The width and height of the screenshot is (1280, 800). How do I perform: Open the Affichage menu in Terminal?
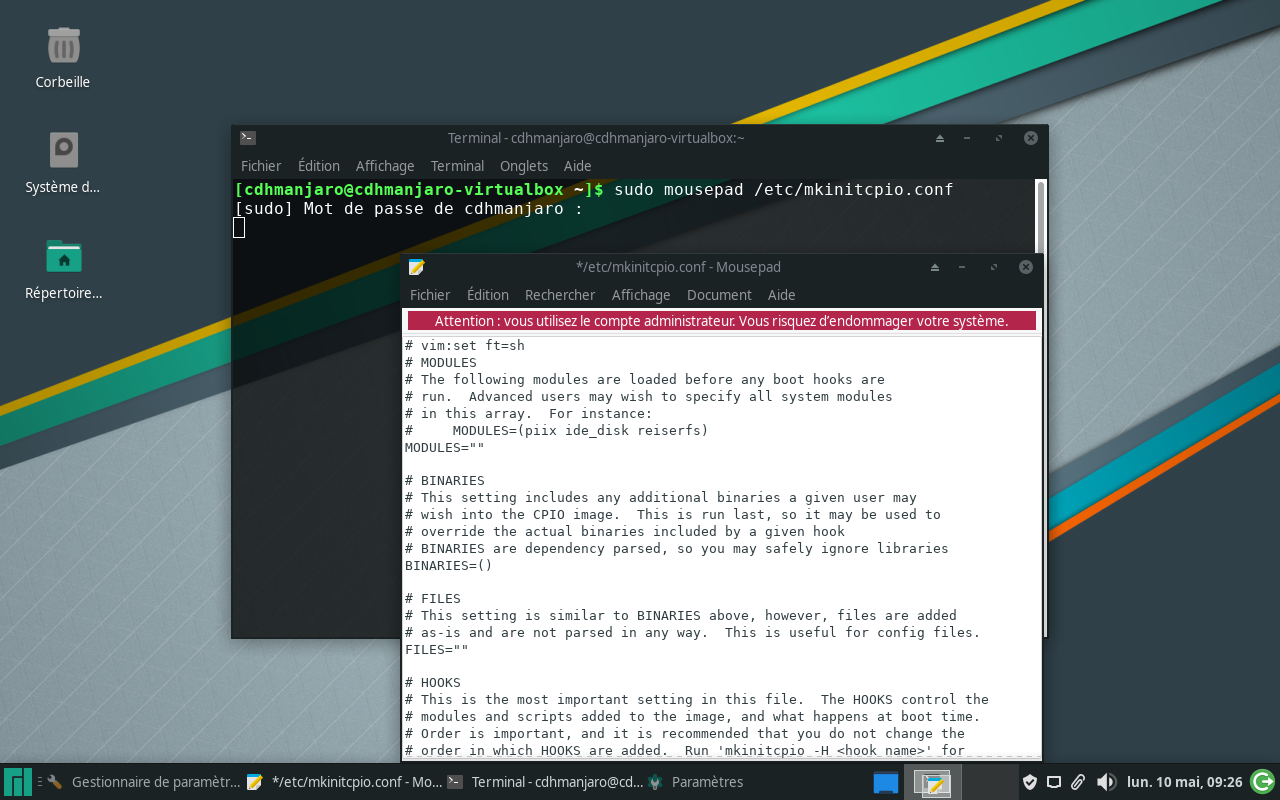click(385, 166)
